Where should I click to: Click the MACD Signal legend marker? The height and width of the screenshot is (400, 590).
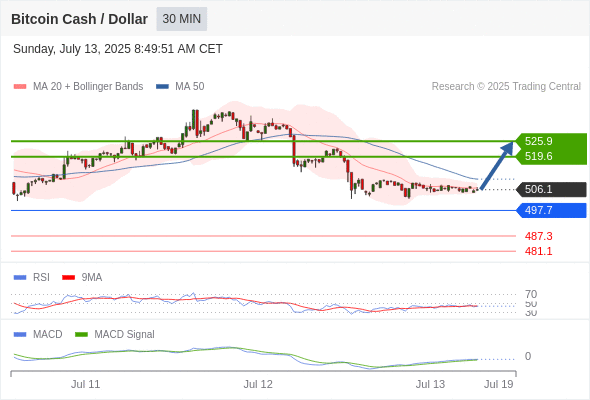pos(81,335)
